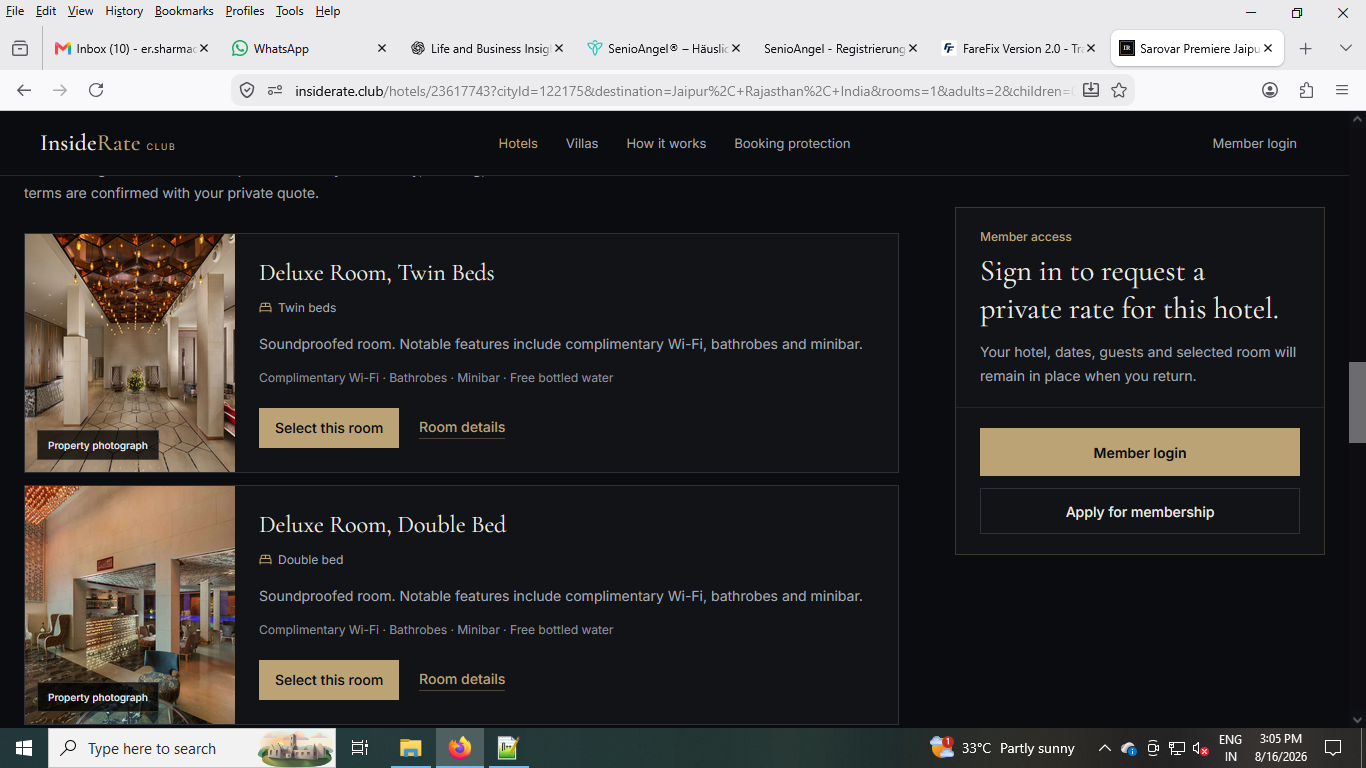Click Member login in the site header
Viewport: 1366px width, 768px height.
tap(1254, 143)
